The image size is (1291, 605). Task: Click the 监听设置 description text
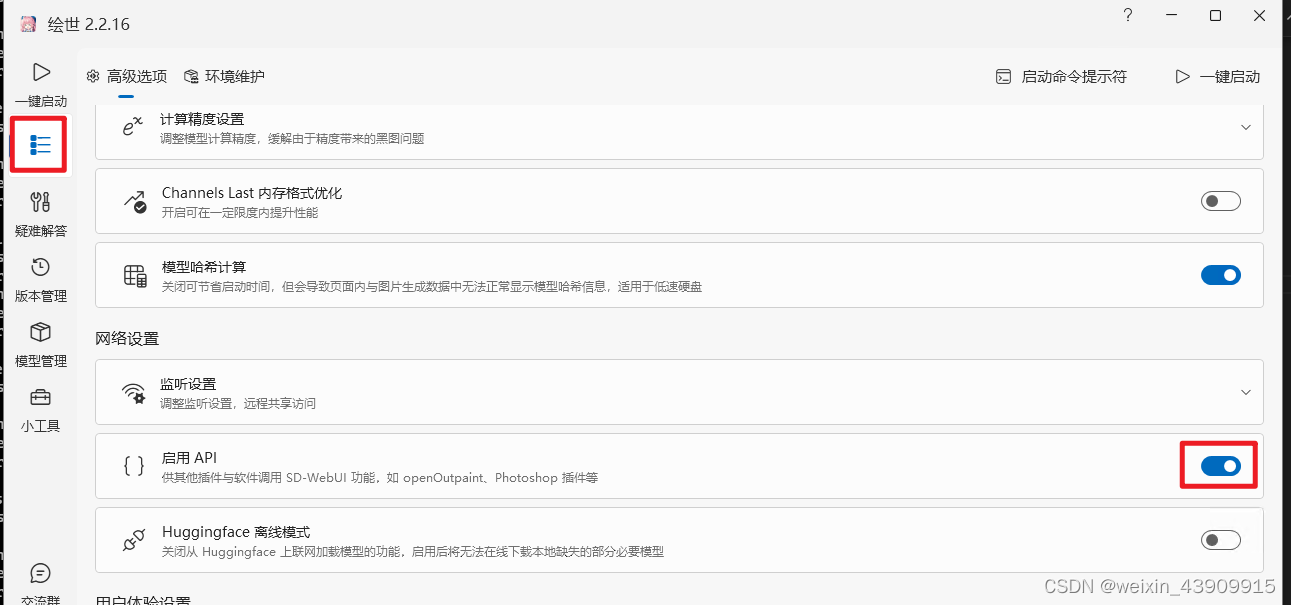click(239, 404)
